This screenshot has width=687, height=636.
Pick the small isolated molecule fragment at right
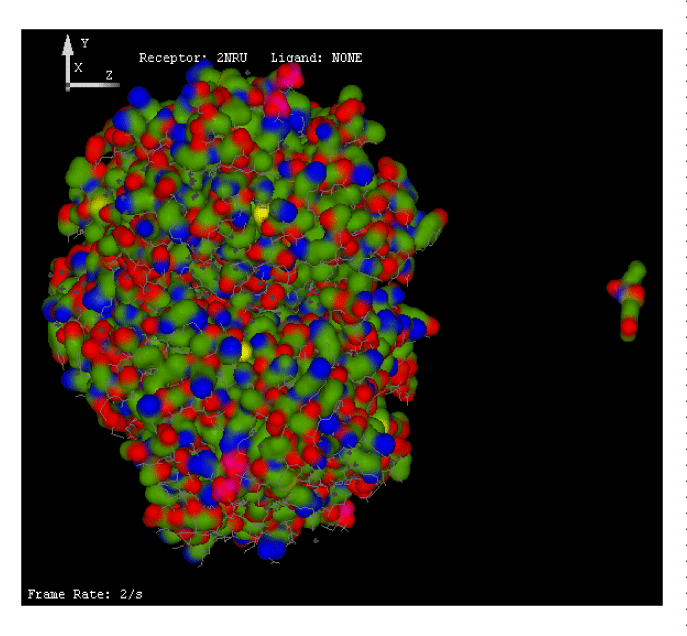point(627,300)
